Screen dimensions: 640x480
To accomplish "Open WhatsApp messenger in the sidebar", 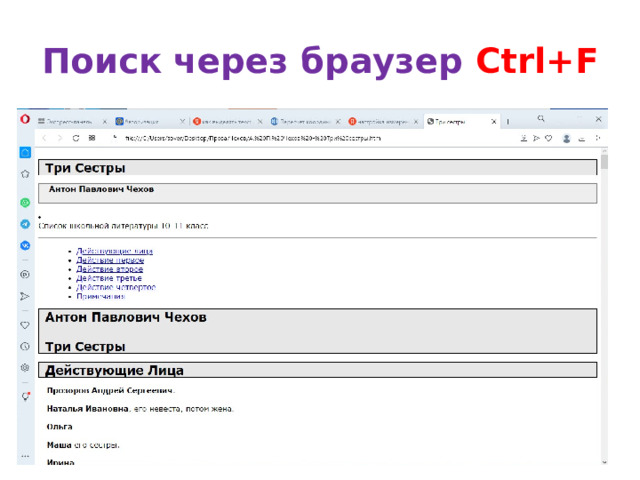I will [x=25, y=202].
